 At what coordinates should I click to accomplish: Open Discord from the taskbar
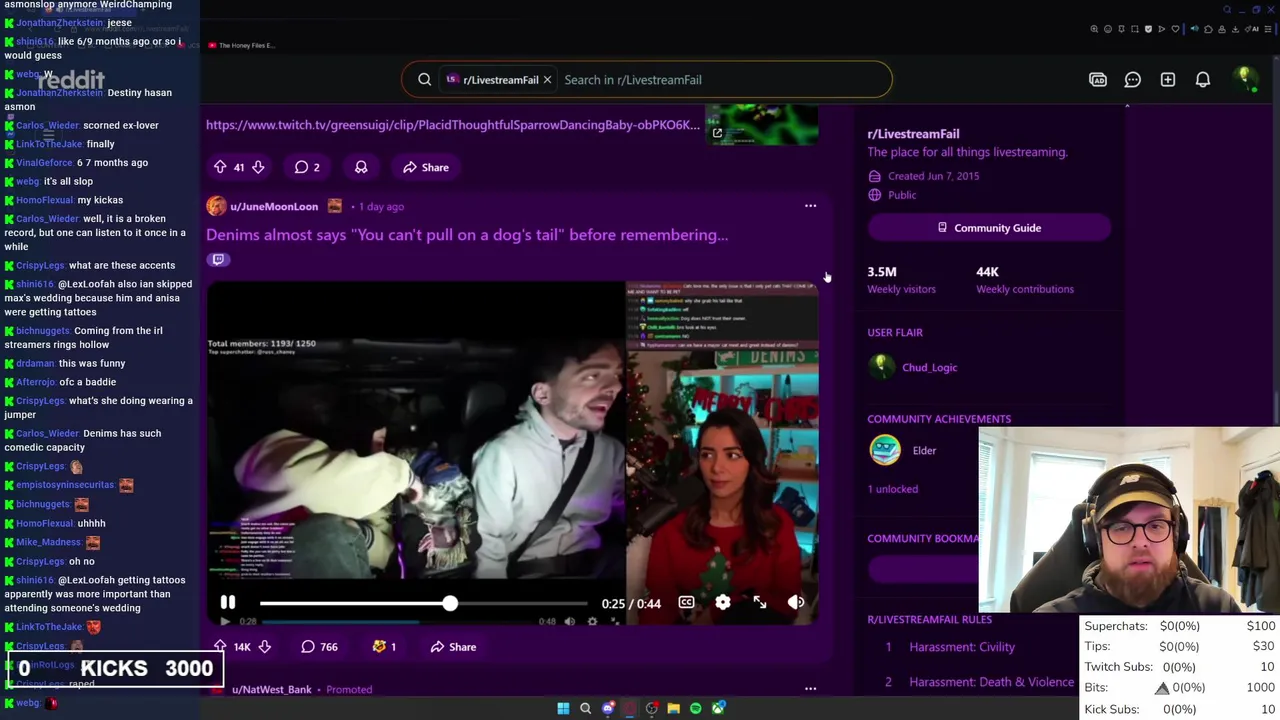[x=607, y=708]
